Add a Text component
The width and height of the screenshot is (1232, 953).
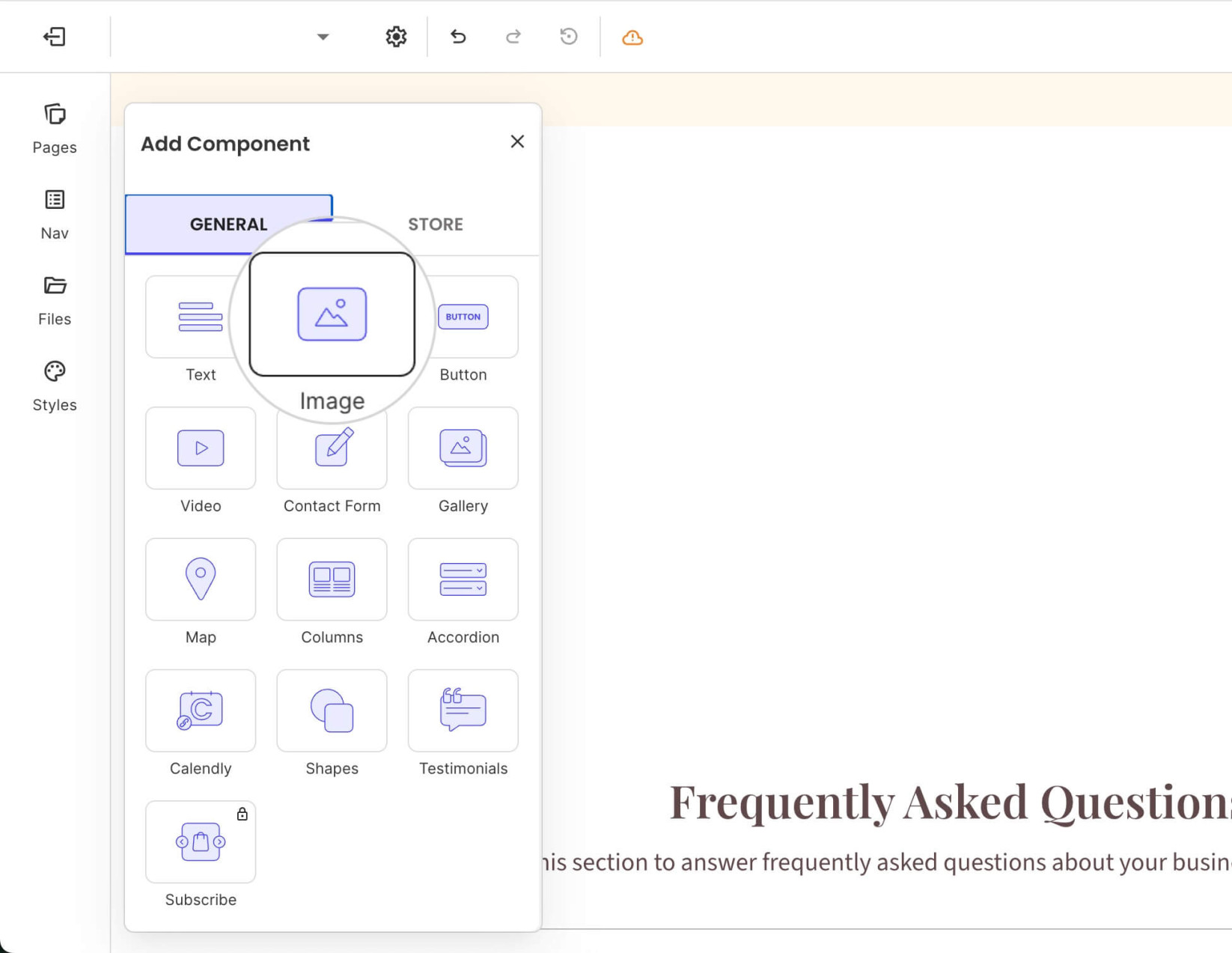201,317
